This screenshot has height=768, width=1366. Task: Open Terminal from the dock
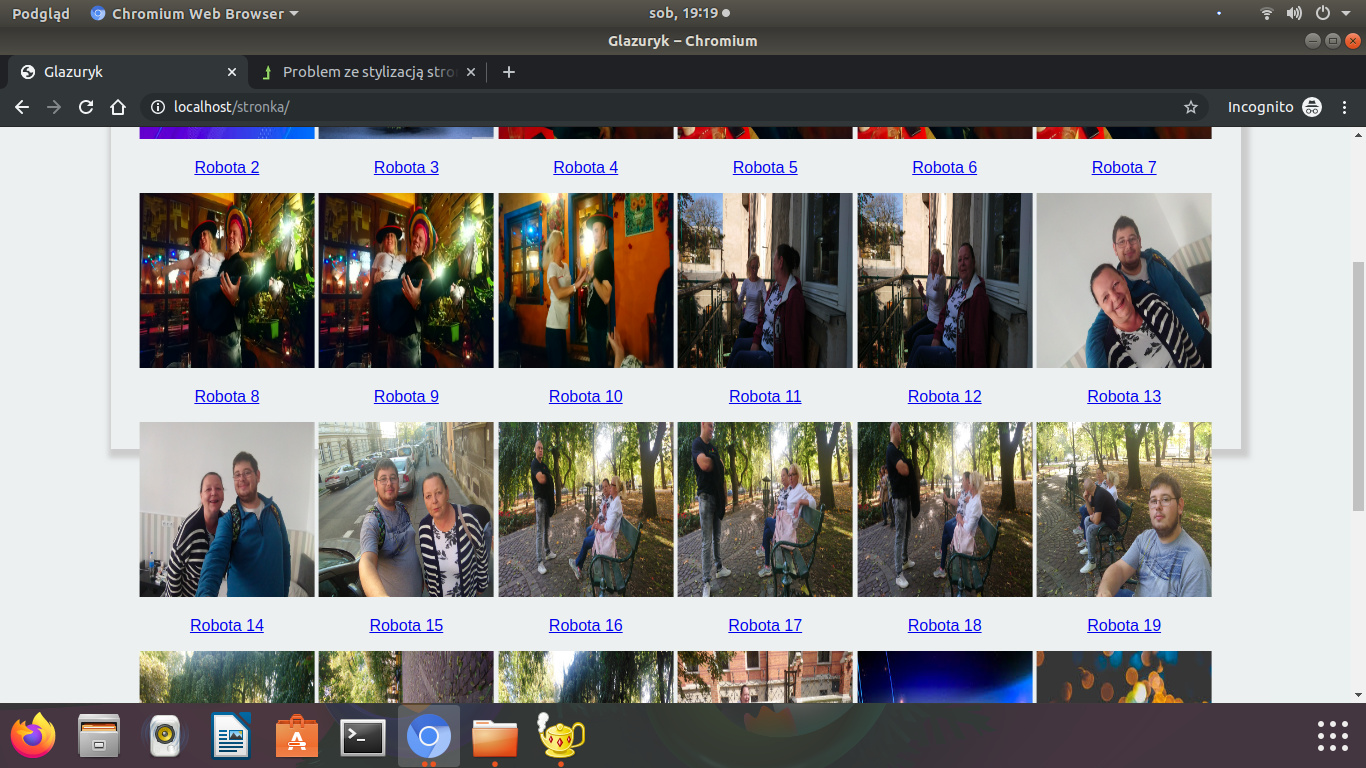tap(362, 738)
